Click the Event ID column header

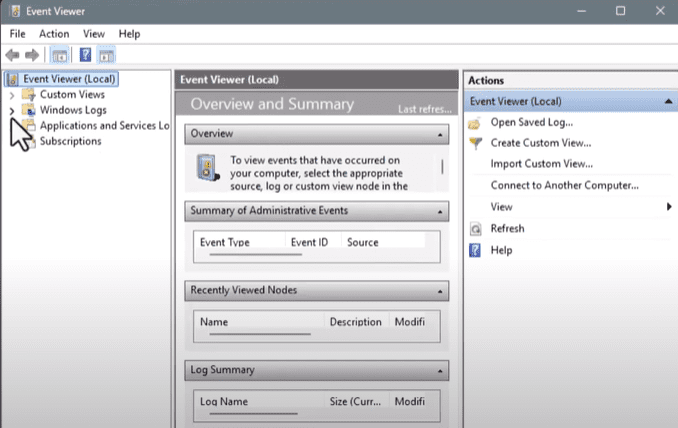[308, 242]
